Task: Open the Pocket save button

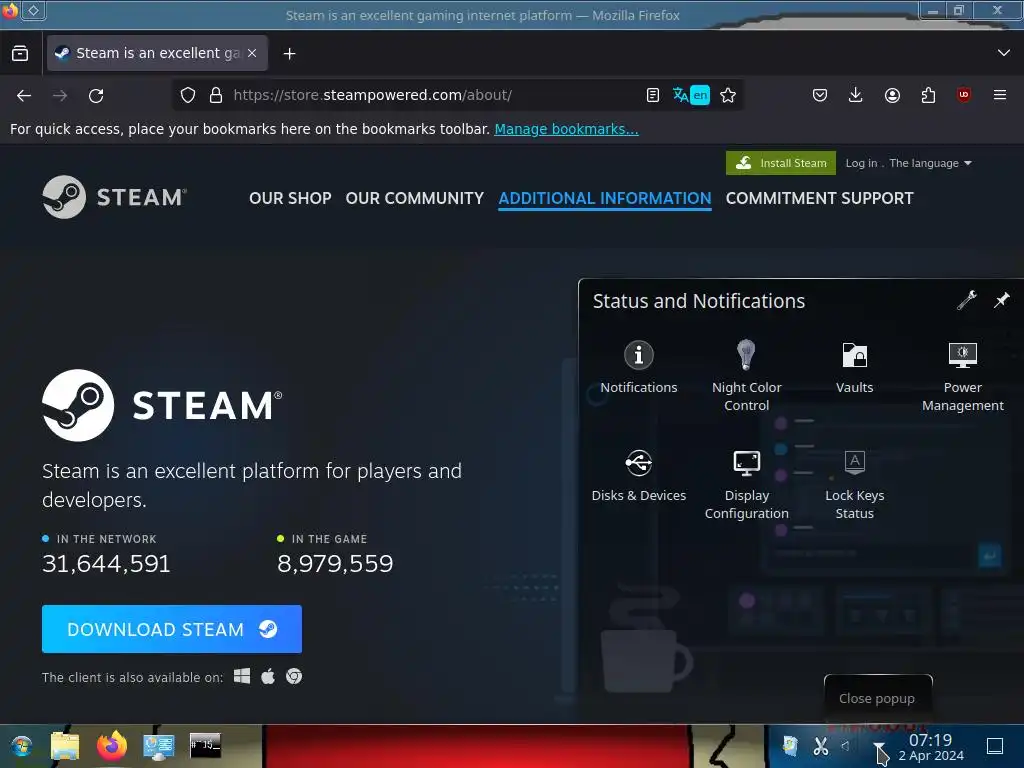Action: point(820,95)
